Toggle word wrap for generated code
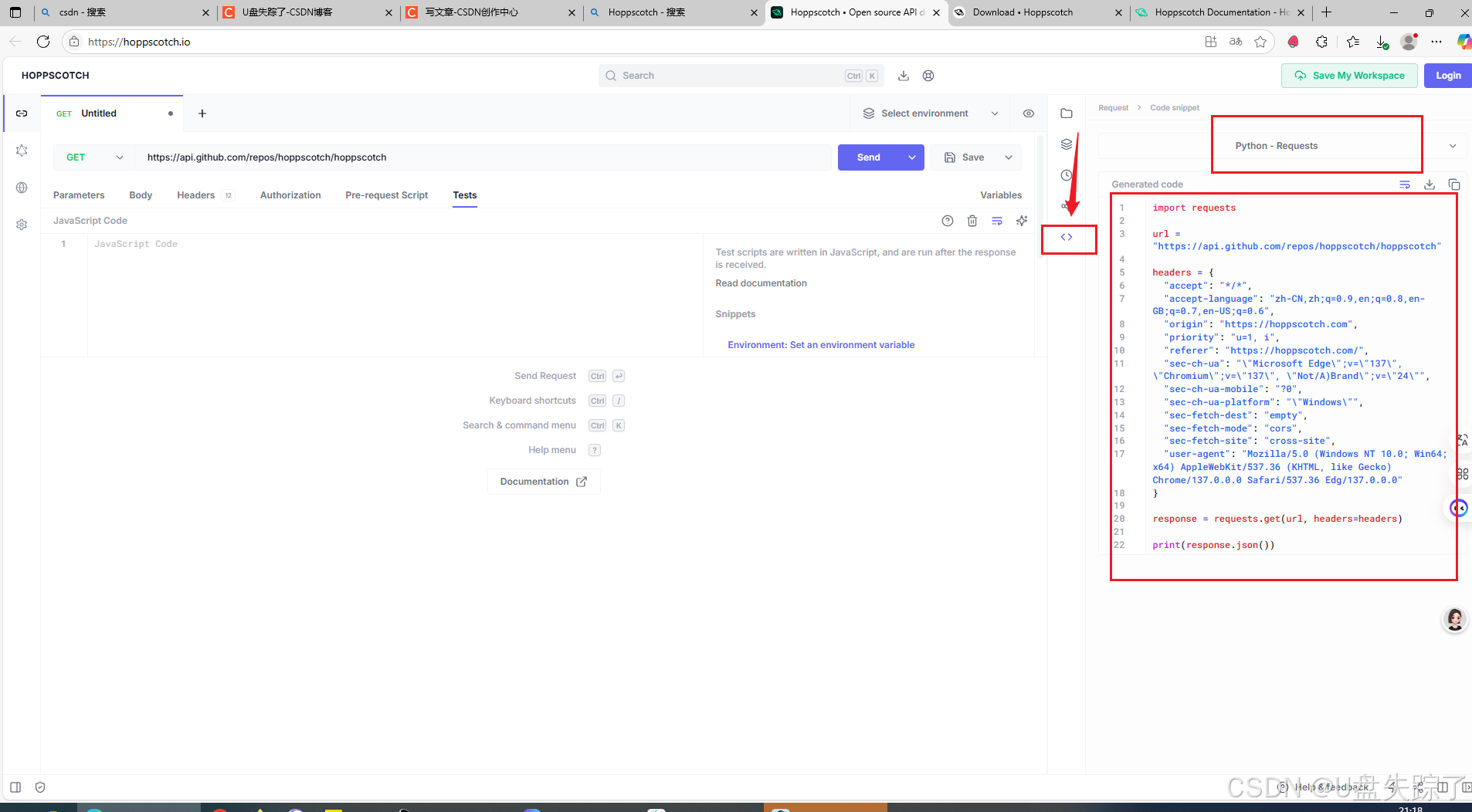This screenshot has width=1472, height=812. 1405,184
